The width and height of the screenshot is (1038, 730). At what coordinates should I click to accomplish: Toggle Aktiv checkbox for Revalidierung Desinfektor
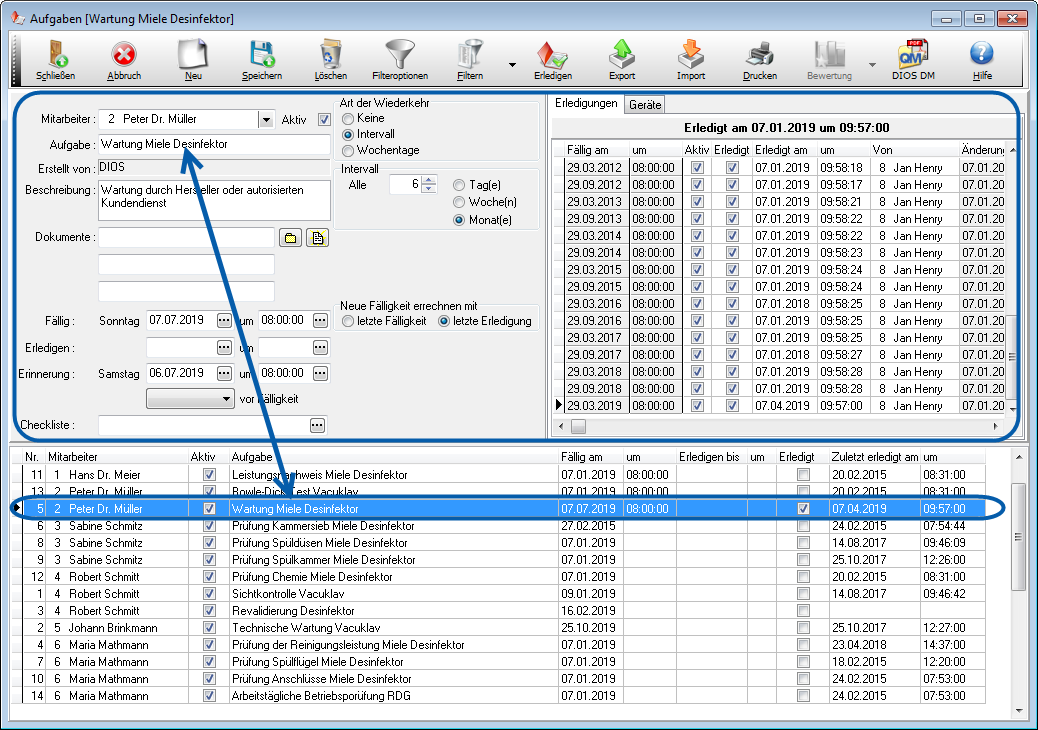(x=209, y=611)
